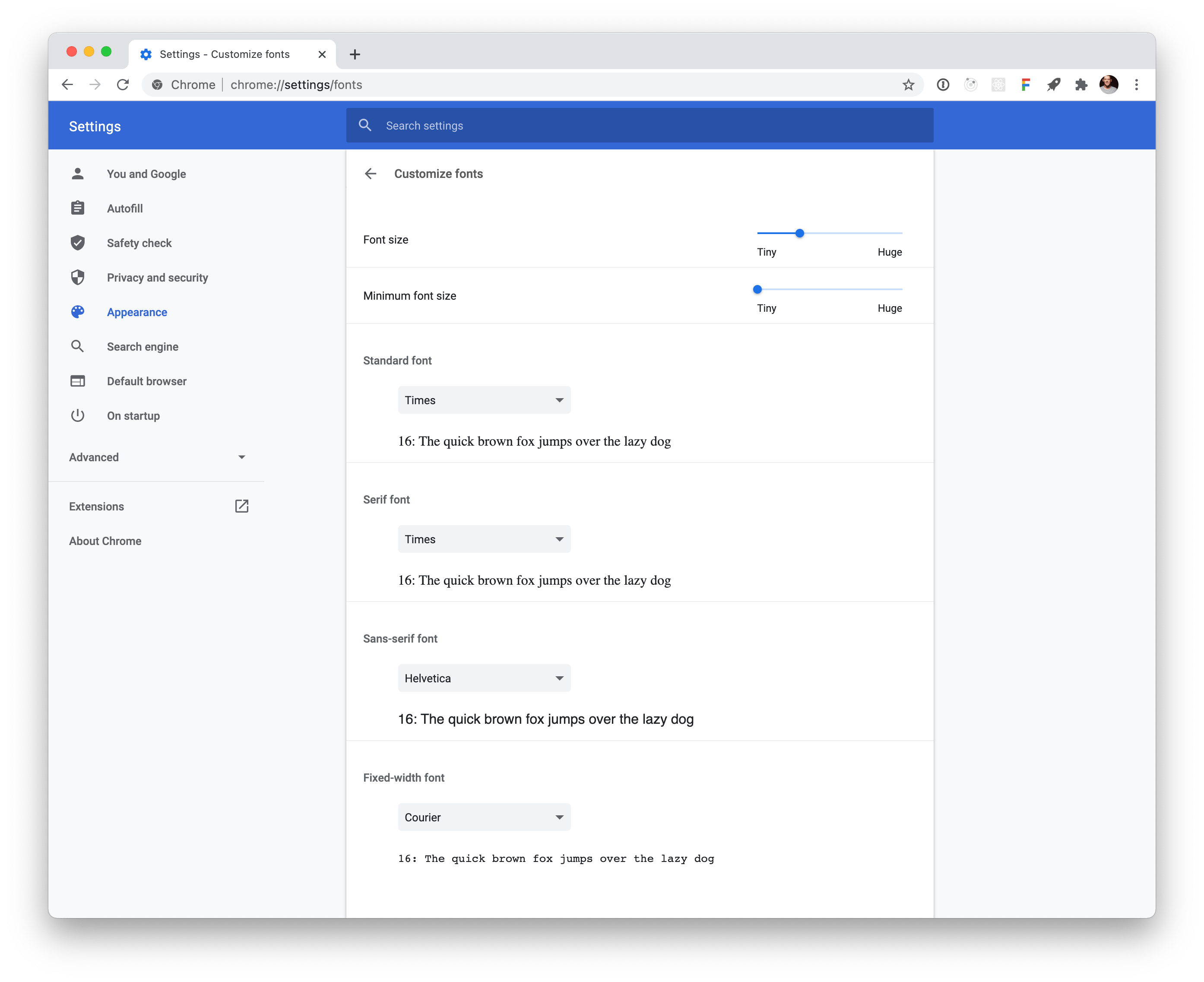Viewport: 1204px width, 982px height.
Task: Open the About Chrome page
Action: coord(105,541)
